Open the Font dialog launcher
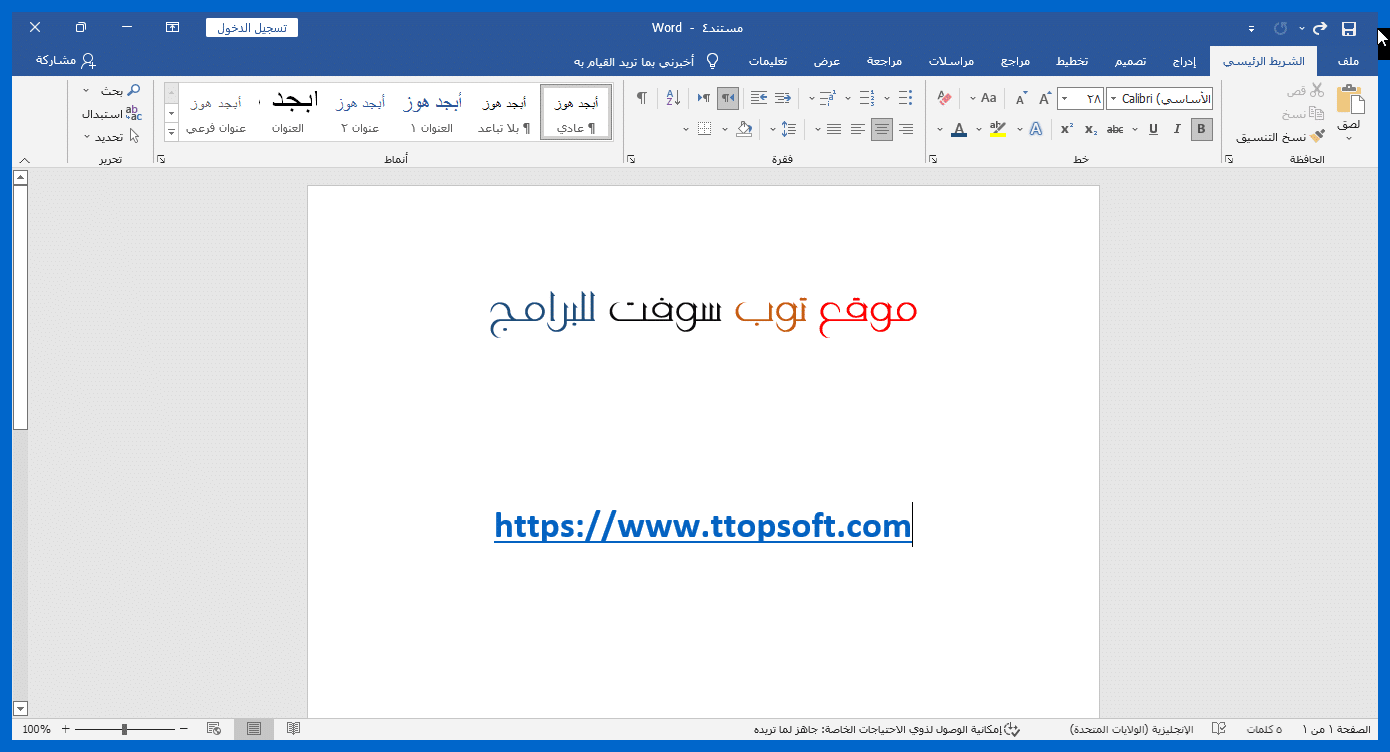The image size is (1390, 752). (x=933, y=159)
